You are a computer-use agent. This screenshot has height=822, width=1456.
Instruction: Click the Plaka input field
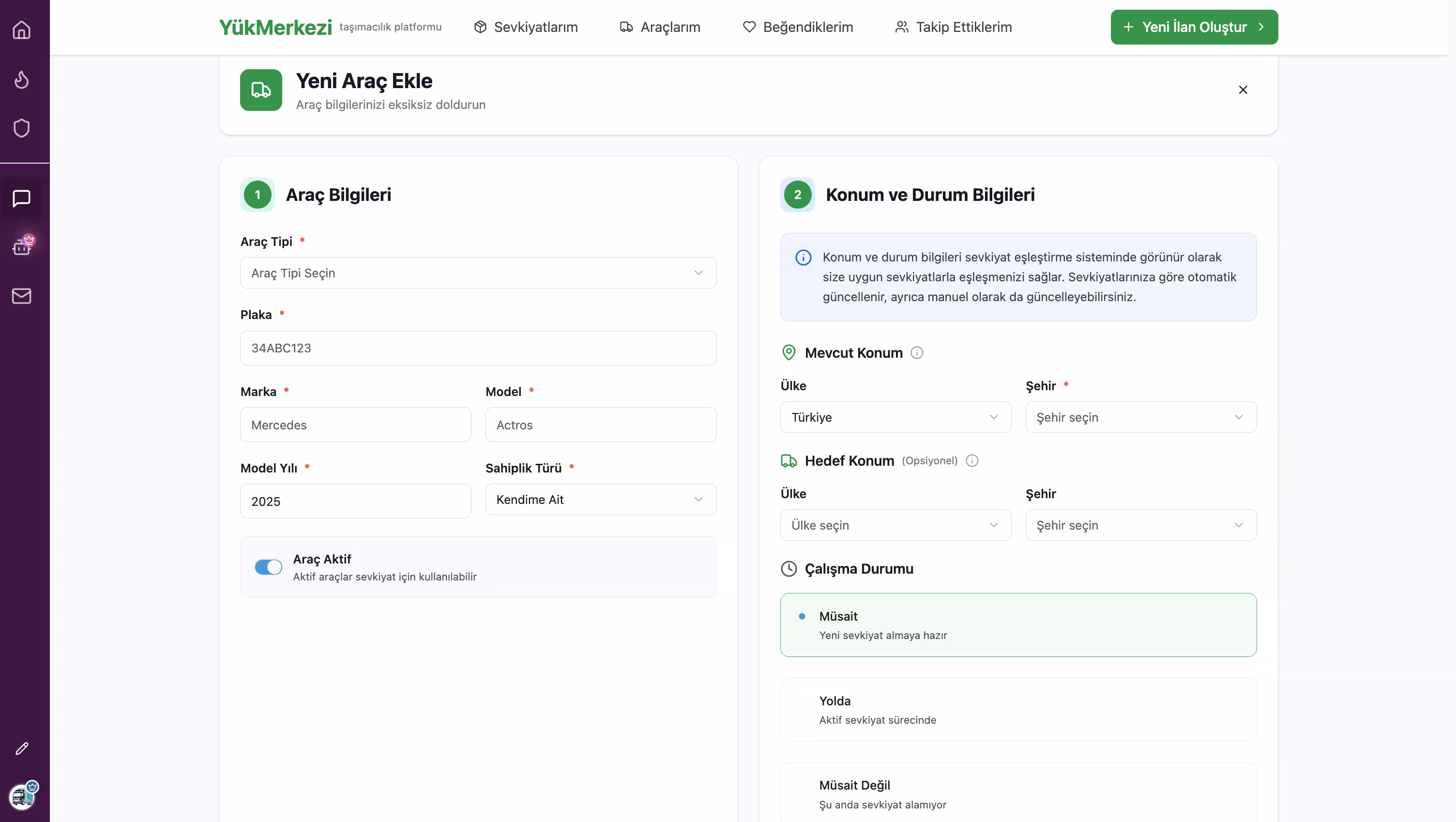(x=478, y=348)
